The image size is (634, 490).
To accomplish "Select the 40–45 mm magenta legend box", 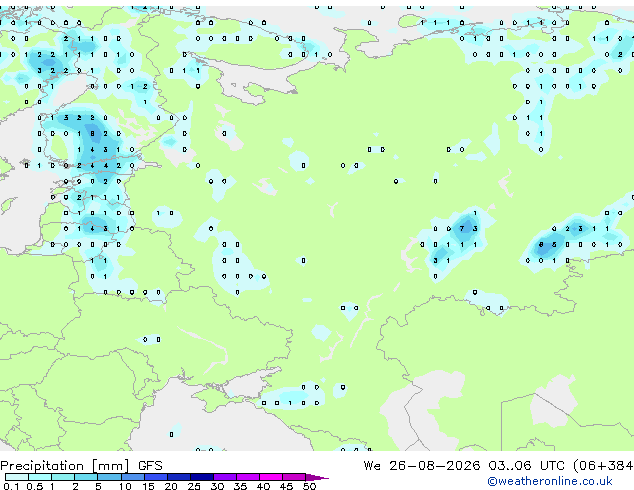I will point(271,477).
